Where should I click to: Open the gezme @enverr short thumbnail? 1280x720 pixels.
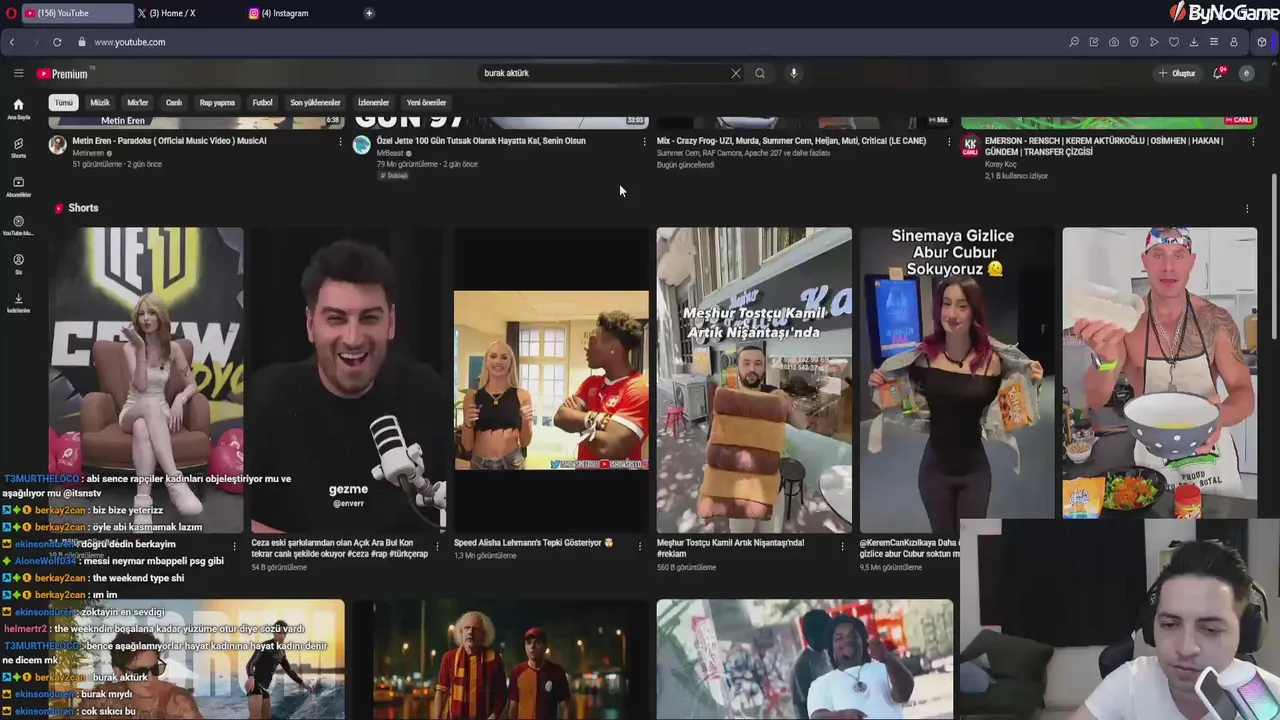pos(348,380)
